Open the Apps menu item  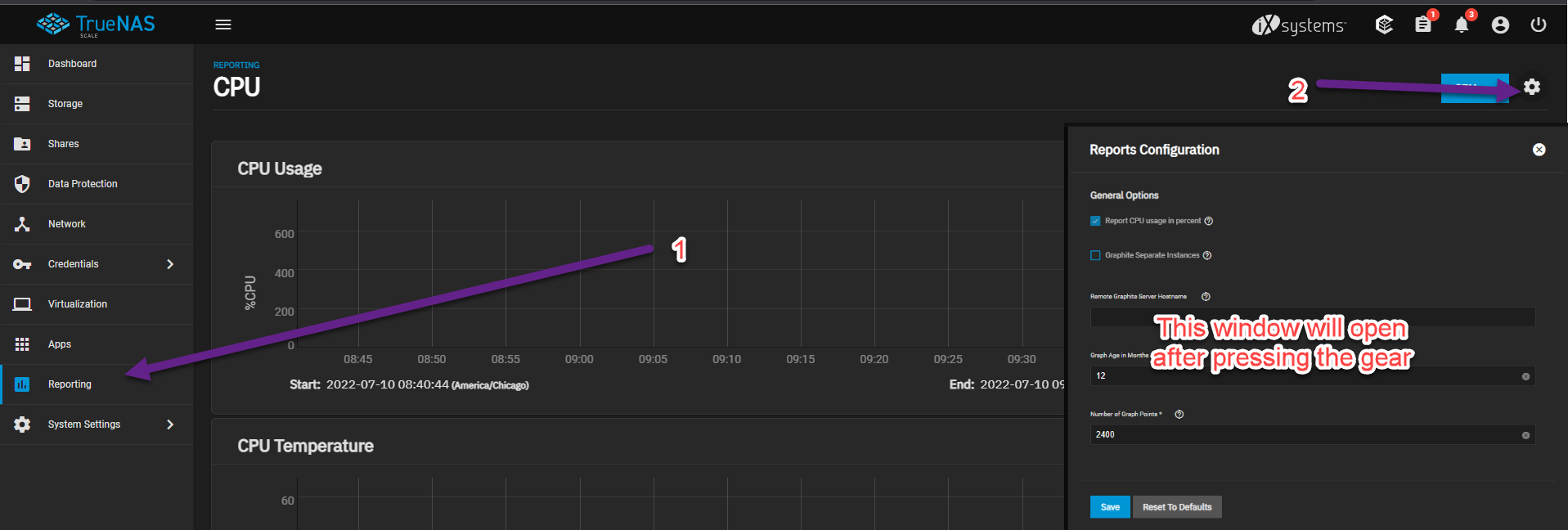[x=97, y=344]
